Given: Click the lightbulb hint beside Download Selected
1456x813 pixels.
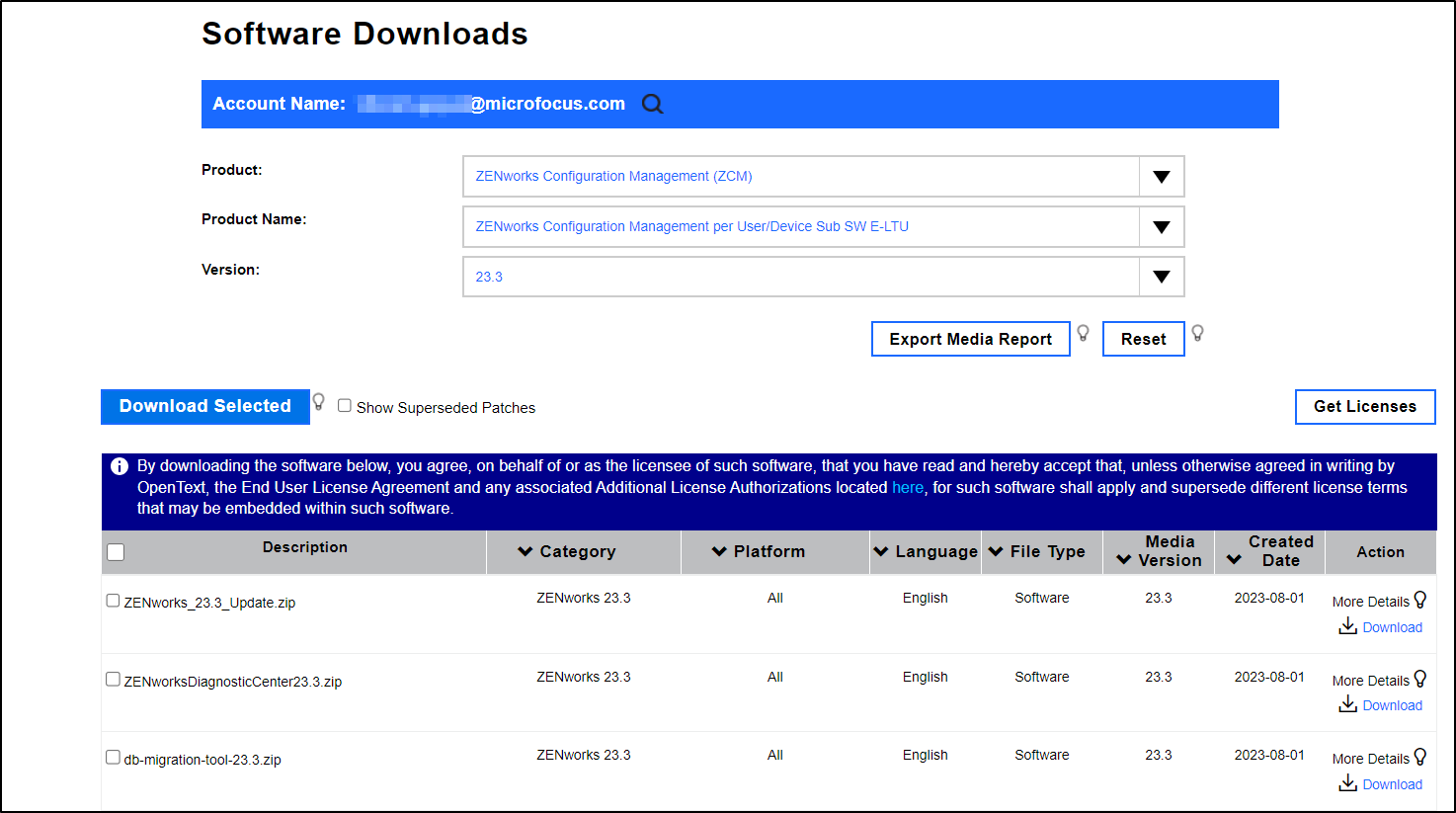Looking at the screenshot, I should pos(318,401).
